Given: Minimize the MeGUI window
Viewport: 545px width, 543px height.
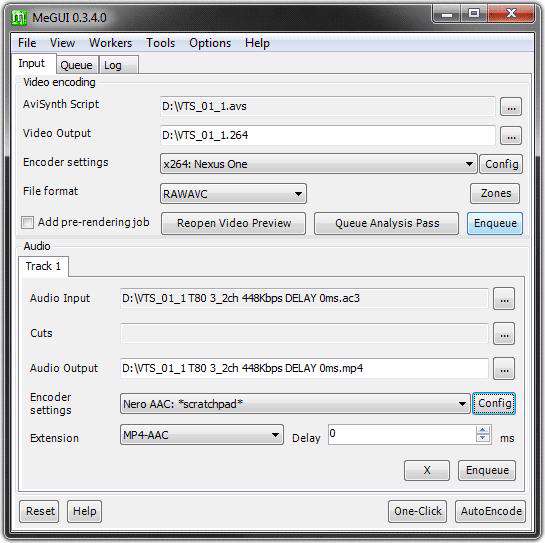Looking at the screenshot, I should tap(447, 14).
